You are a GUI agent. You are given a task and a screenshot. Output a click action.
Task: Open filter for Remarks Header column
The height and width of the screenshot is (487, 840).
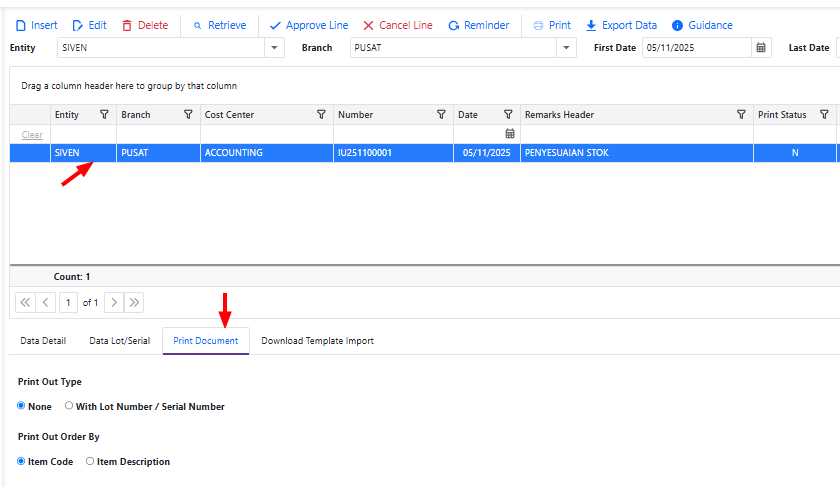[741, 115]
